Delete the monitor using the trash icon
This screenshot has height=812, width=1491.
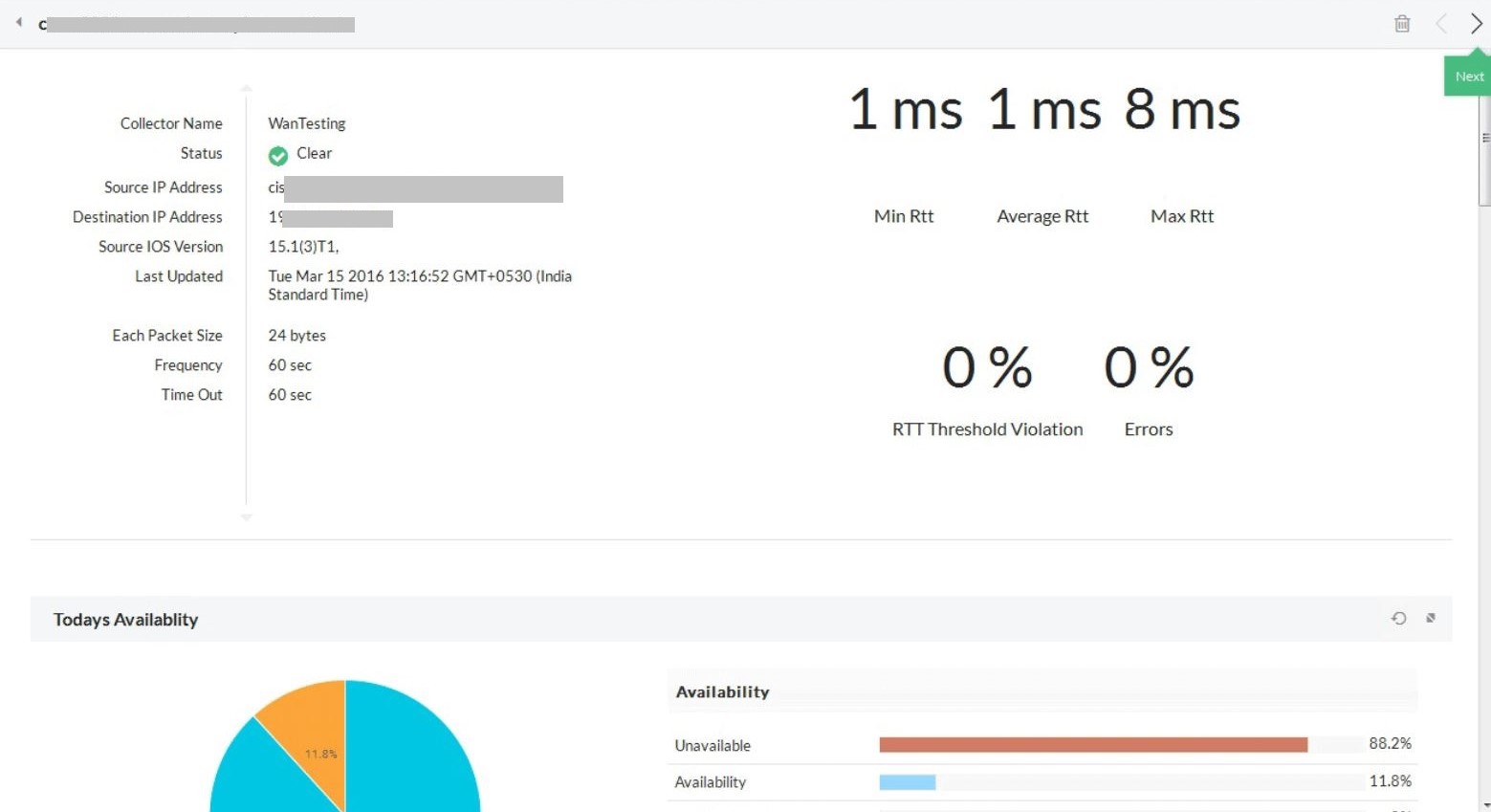1402,23
